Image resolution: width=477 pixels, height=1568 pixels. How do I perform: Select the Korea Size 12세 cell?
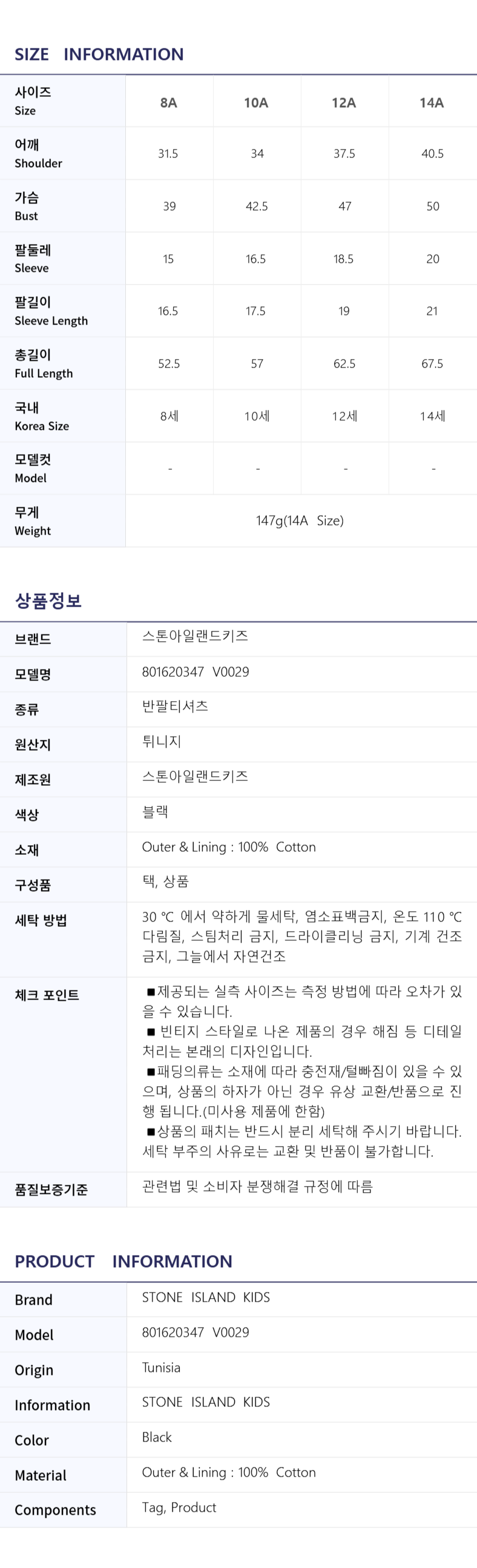point(344,416)
